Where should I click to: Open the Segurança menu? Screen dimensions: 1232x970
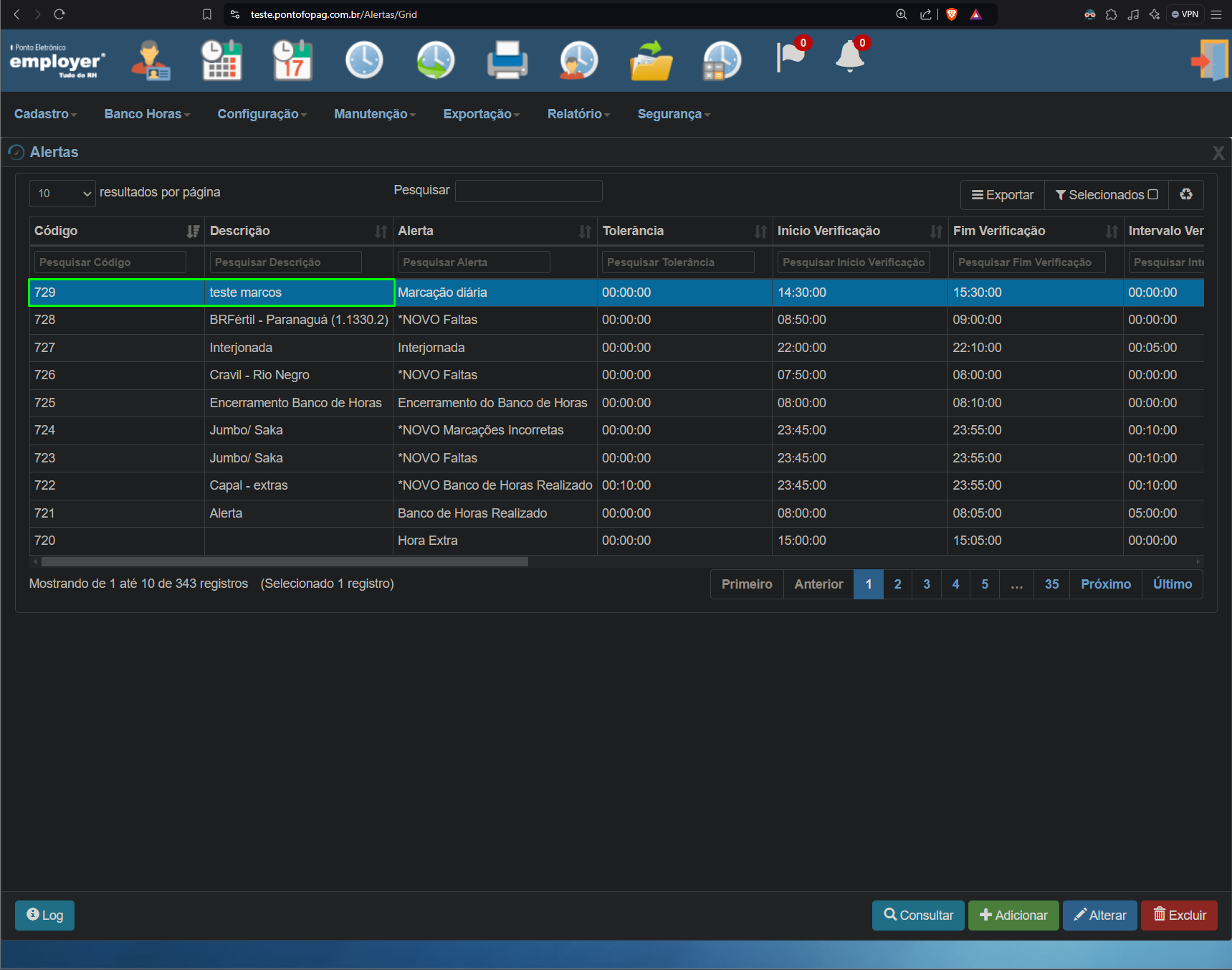click(x=674, y=114)
